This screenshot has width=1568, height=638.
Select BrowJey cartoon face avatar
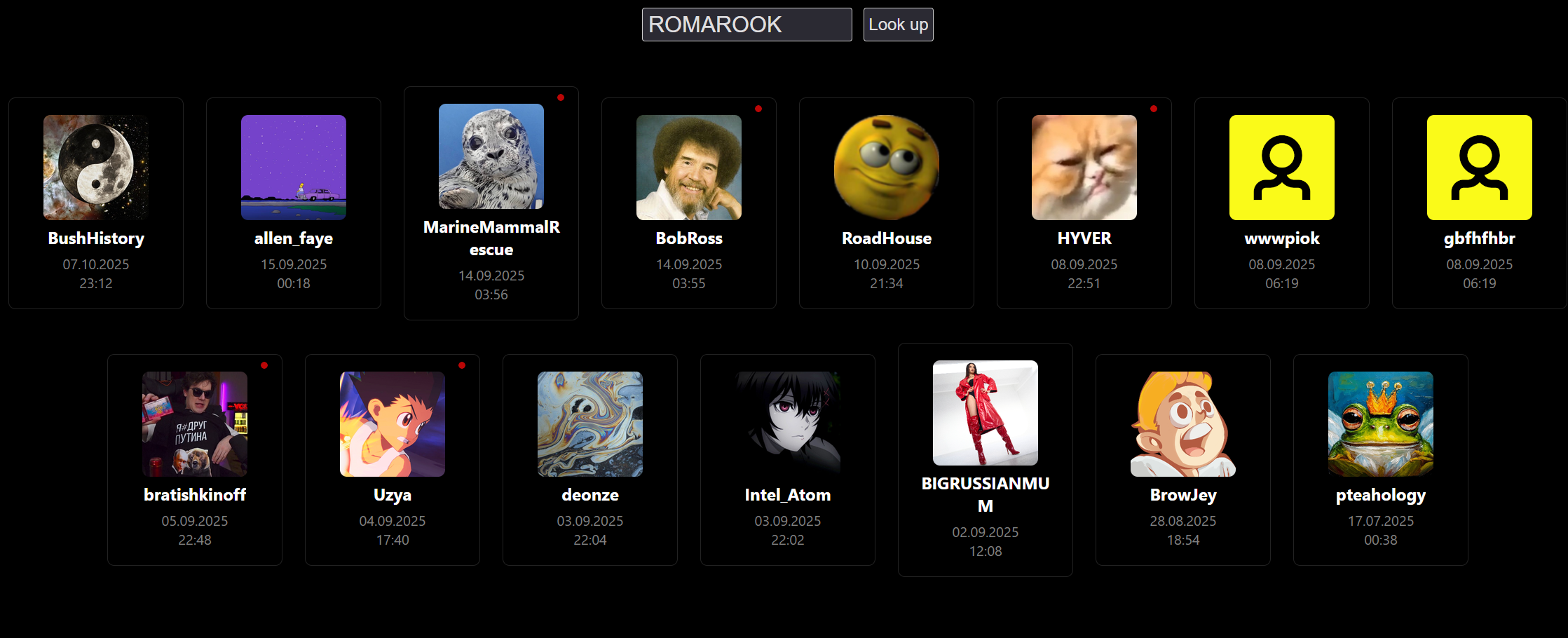1183,424
